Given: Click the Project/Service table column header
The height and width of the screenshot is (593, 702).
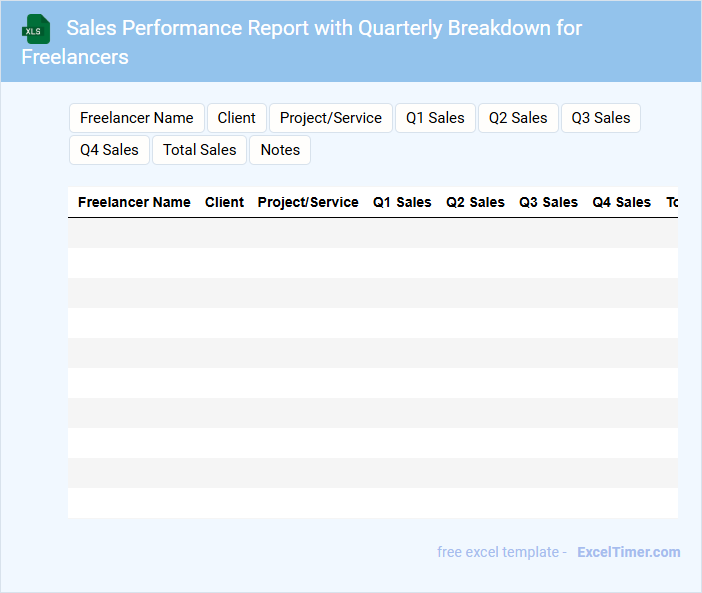Looking at the screenshot, I should click(308, 202).
